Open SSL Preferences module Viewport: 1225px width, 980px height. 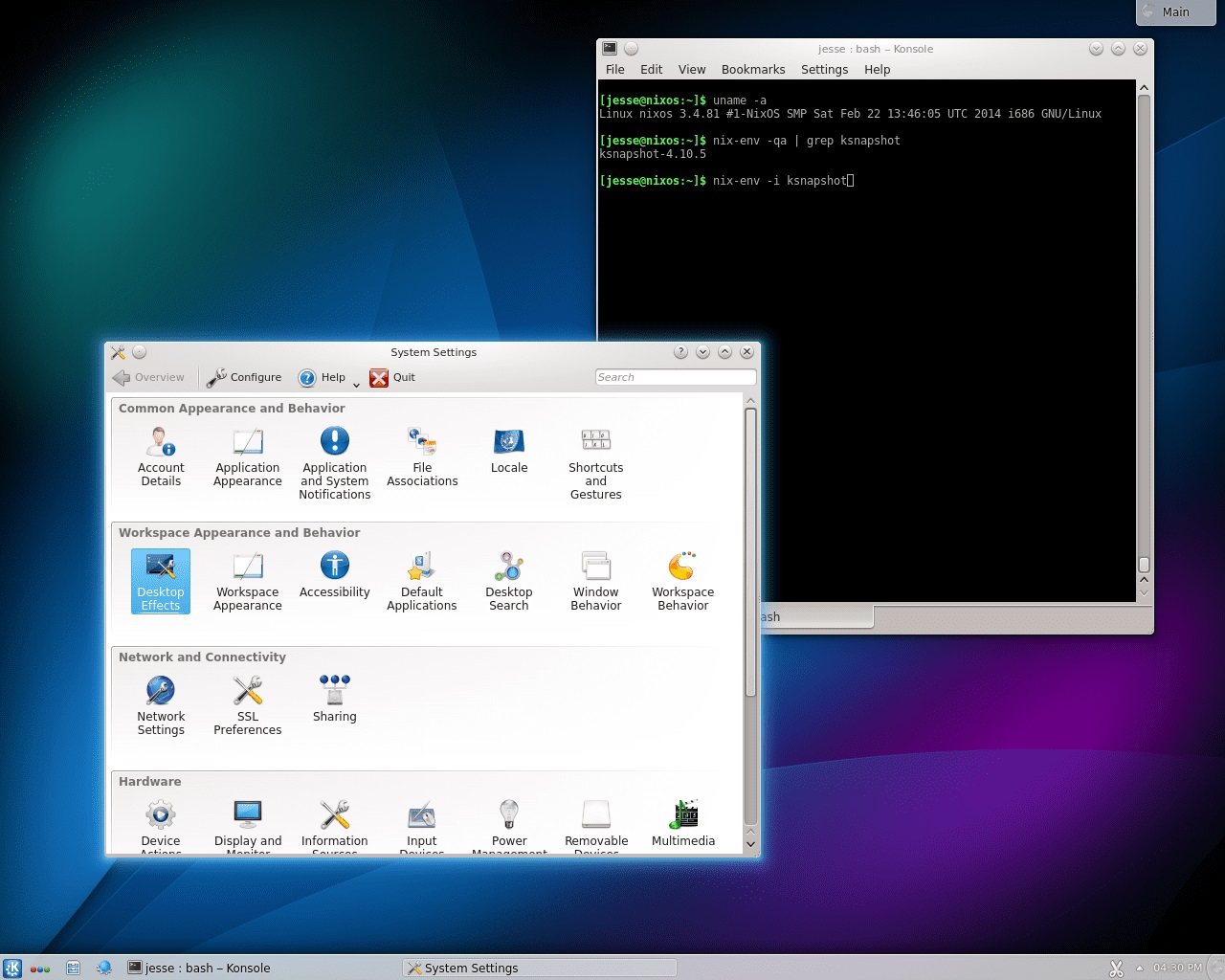coord(248,705)
